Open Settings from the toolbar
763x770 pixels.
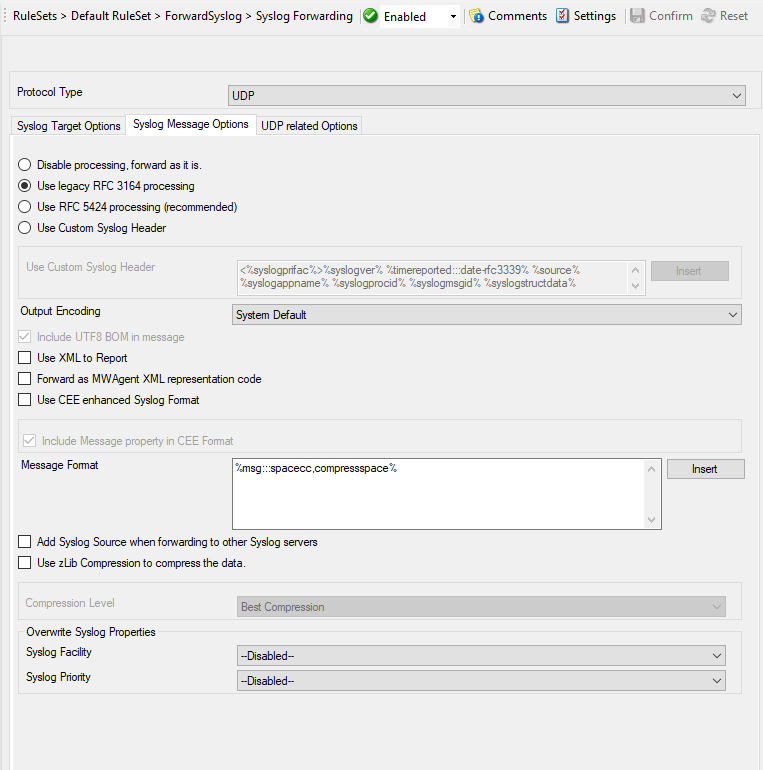click(x=563, y=16)
